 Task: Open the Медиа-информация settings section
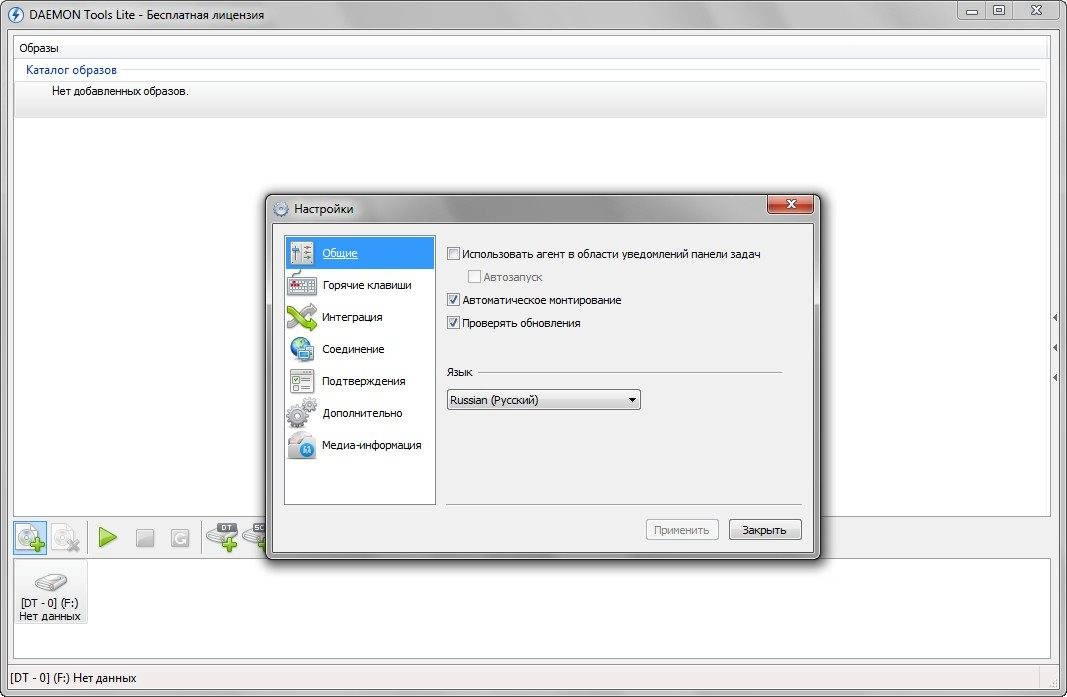coord(359,444)
